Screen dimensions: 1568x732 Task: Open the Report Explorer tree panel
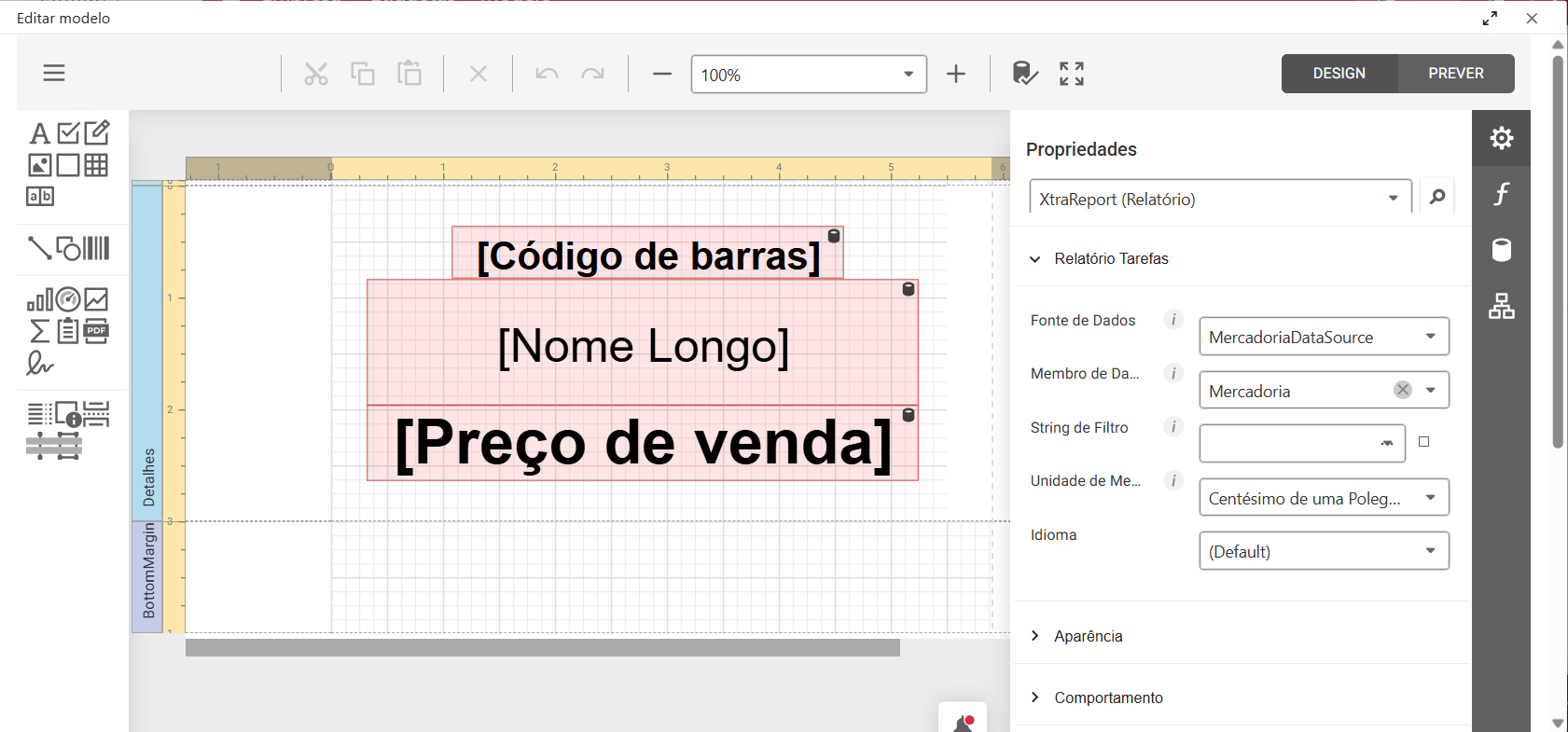(1501, 306)
